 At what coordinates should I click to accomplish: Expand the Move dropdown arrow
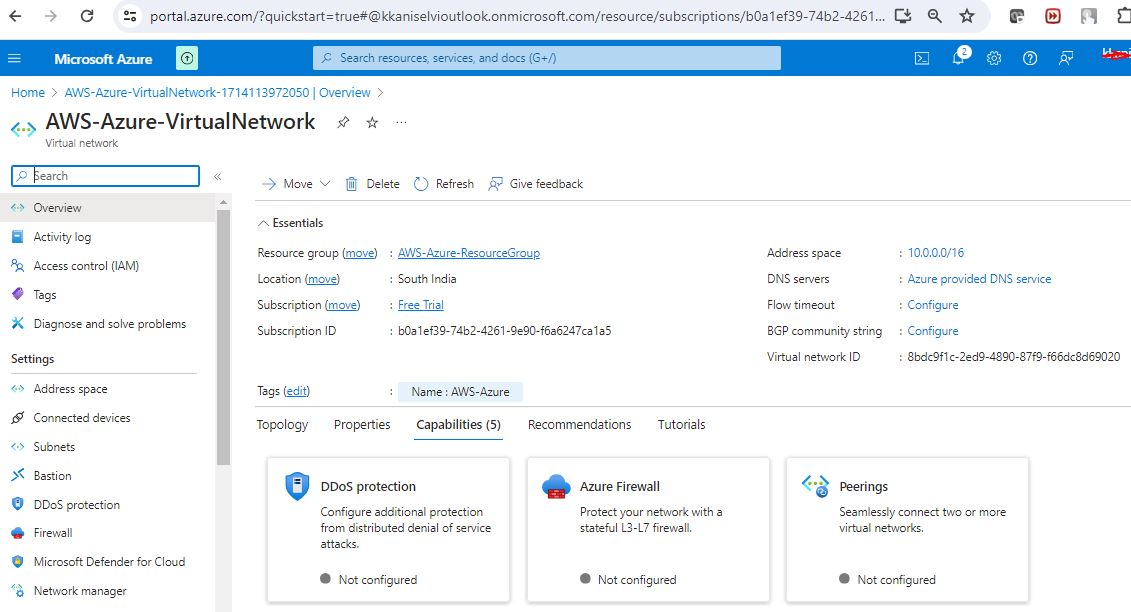324,184
